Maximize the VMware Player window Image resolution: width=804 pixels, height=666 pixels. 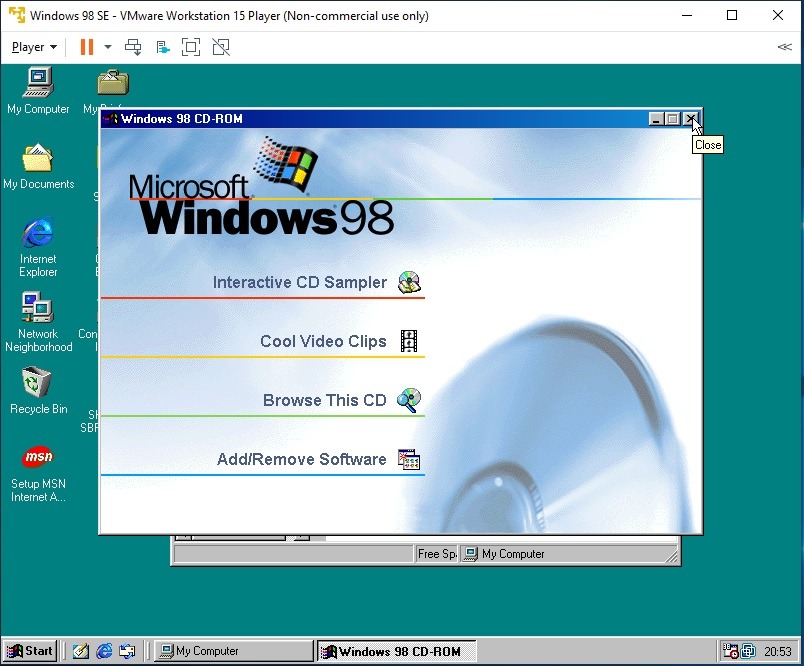click(x=732, y=15)
